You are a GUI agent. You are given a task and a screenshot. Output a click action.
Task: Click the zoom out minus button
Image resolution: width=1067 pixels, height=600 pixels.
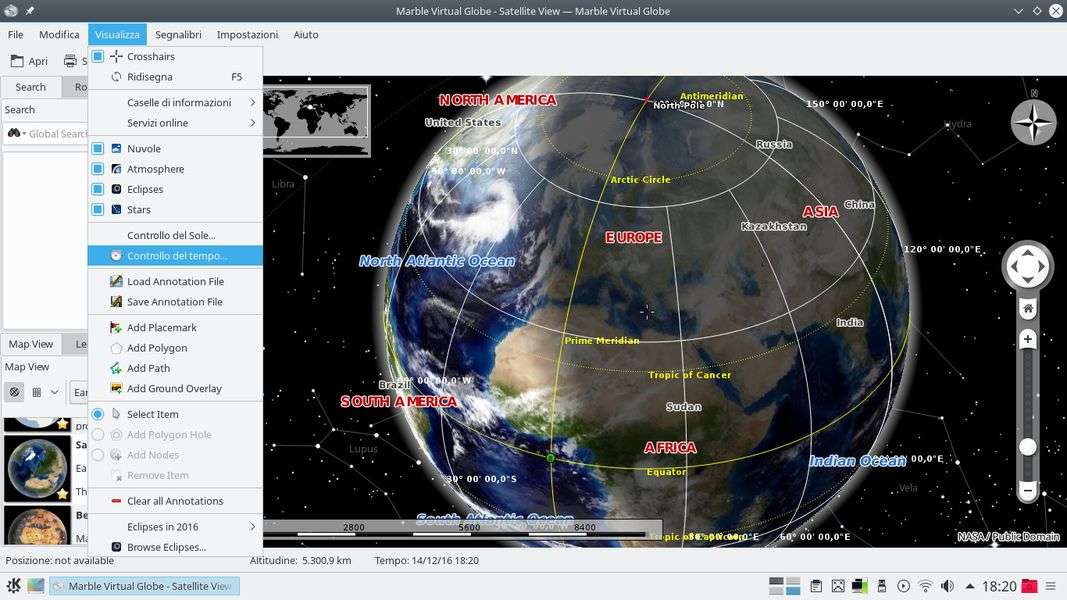point(1027,491)
